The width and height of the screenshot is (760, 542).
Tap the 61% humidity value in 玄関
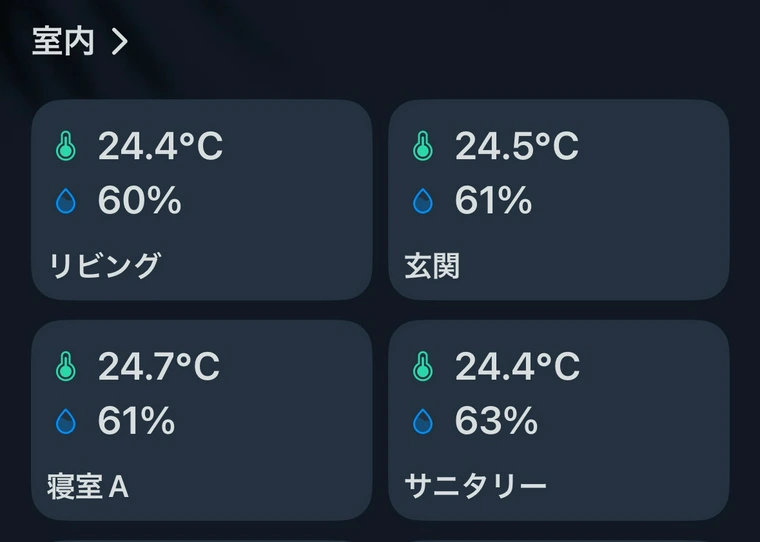[493, 202]
